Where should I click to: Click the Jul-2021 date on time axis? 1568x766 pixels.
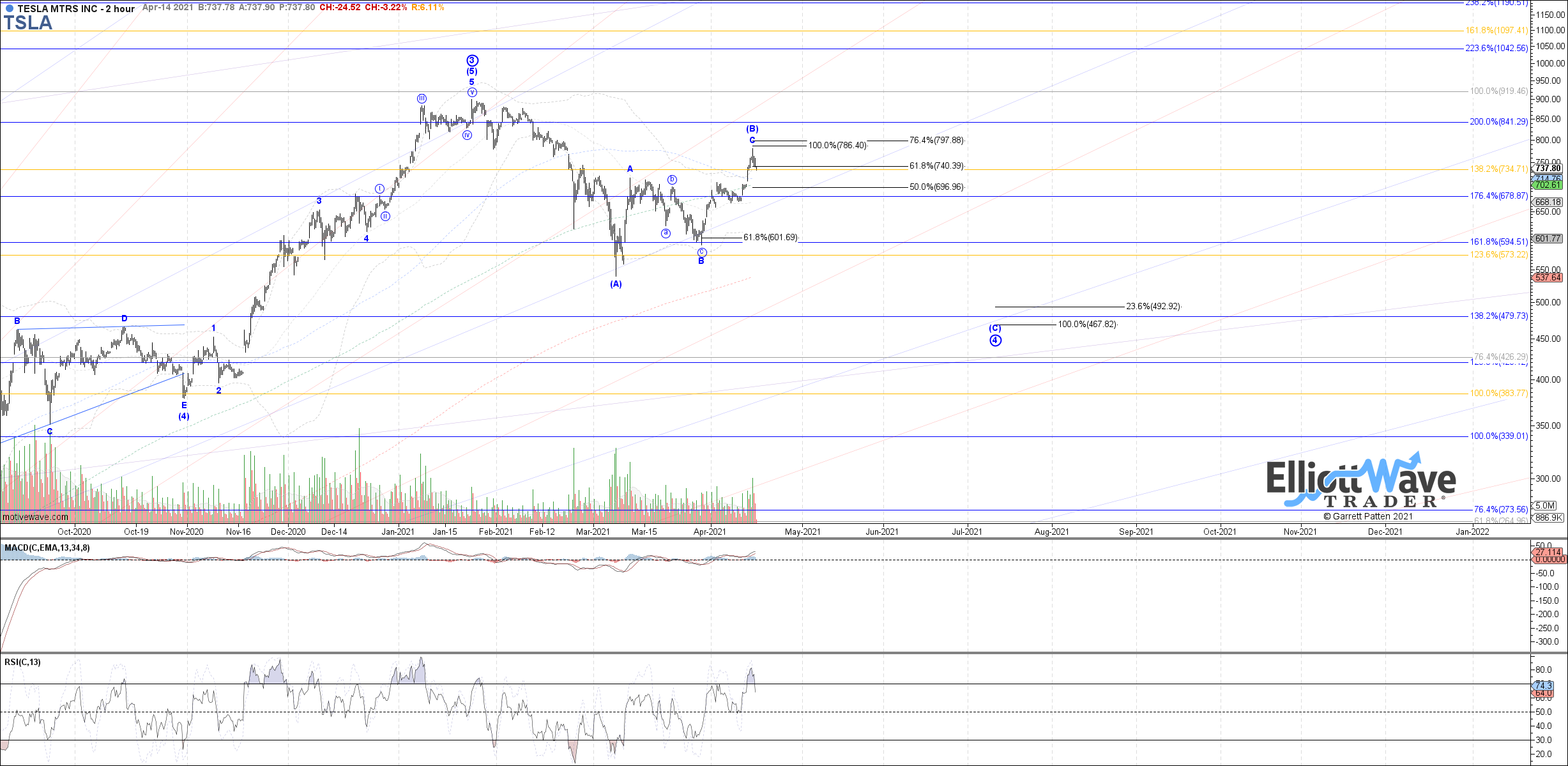click(x=967, y=532)
